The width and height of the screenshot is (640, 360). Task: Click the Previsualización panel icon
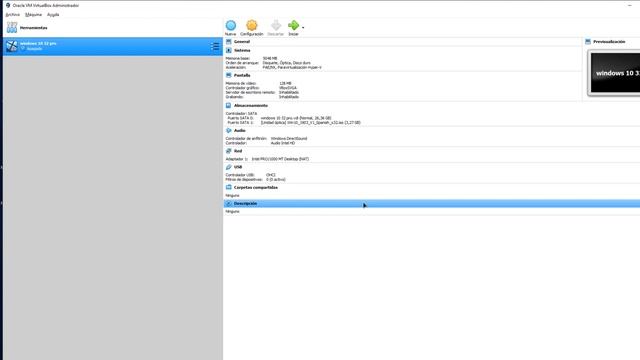click(x=588, y=42)
